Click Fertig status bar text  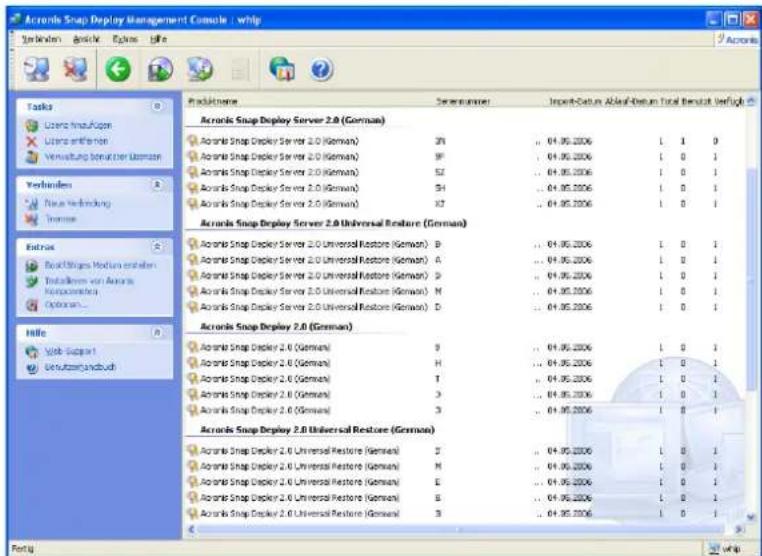coord(22,549)
